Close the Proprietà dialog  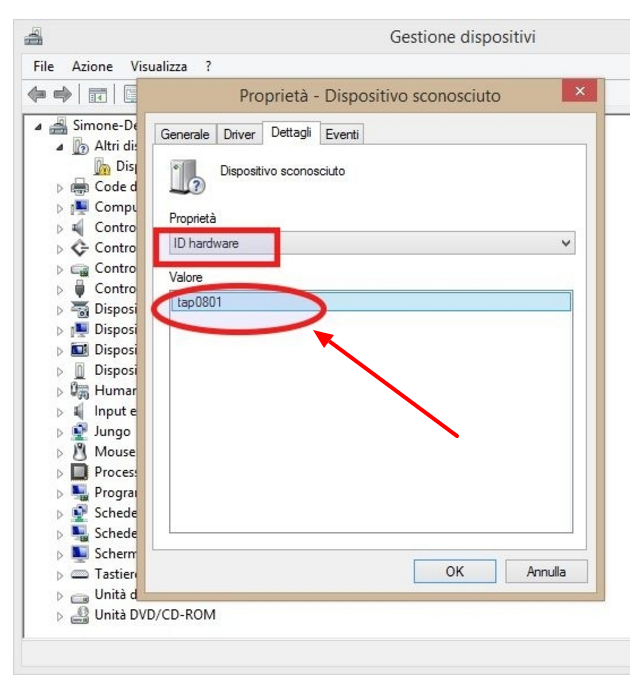579,91
